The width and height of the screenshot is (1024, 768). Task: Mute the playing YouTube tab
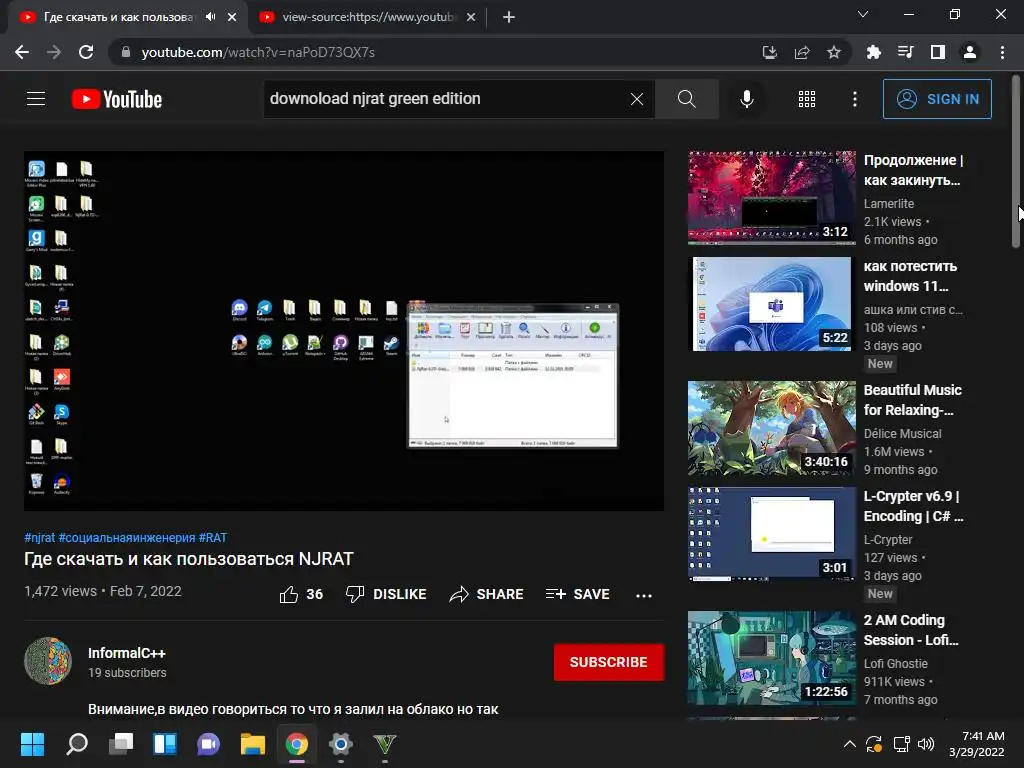210,17
